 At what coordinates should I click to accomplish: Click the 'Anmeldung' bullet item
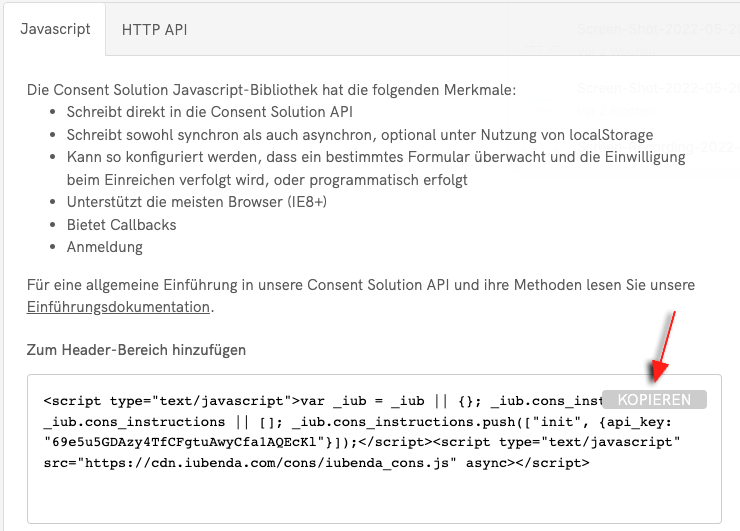click(x=105, y=246)
